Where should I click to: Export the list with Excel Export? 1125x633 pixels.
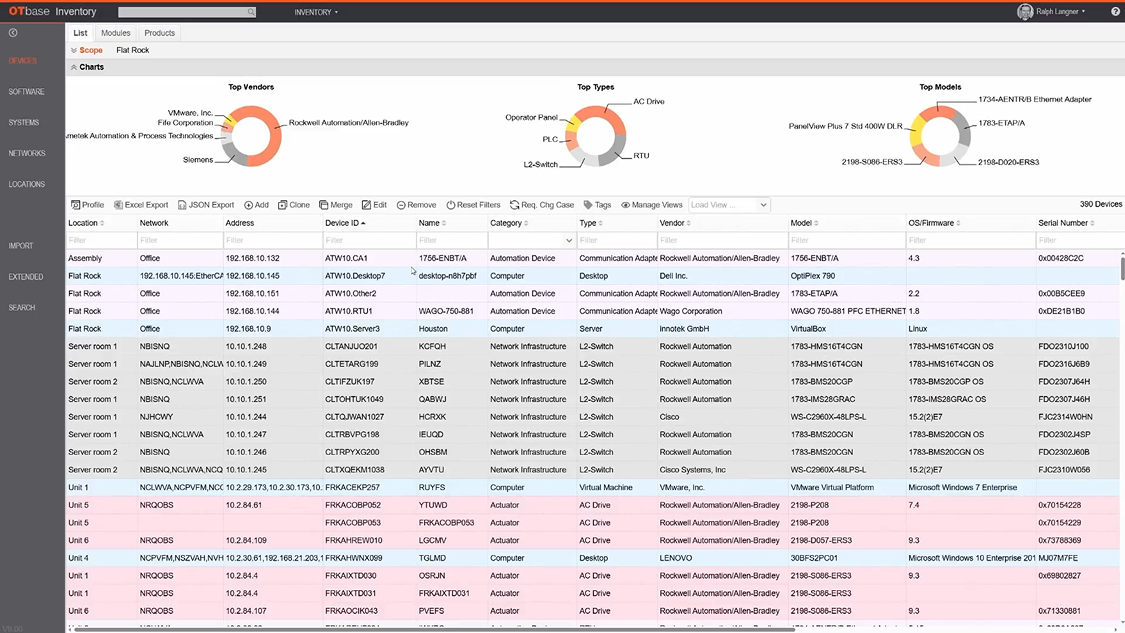point(141,205)
